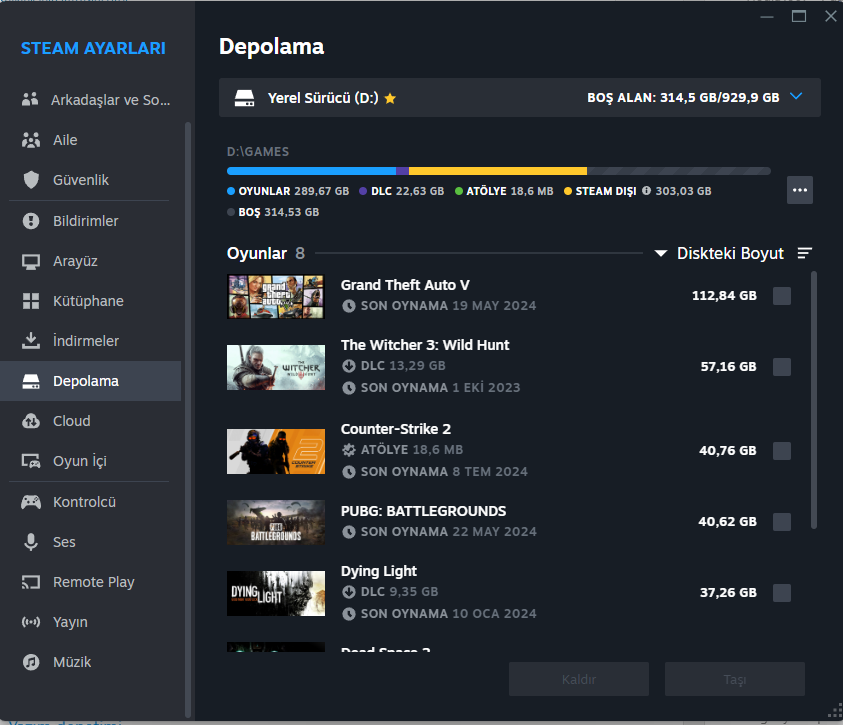The image size is (843, 725).
Task: Switch to Güvenlik settings
Action: pyautogui.click(x=90, y=180)
